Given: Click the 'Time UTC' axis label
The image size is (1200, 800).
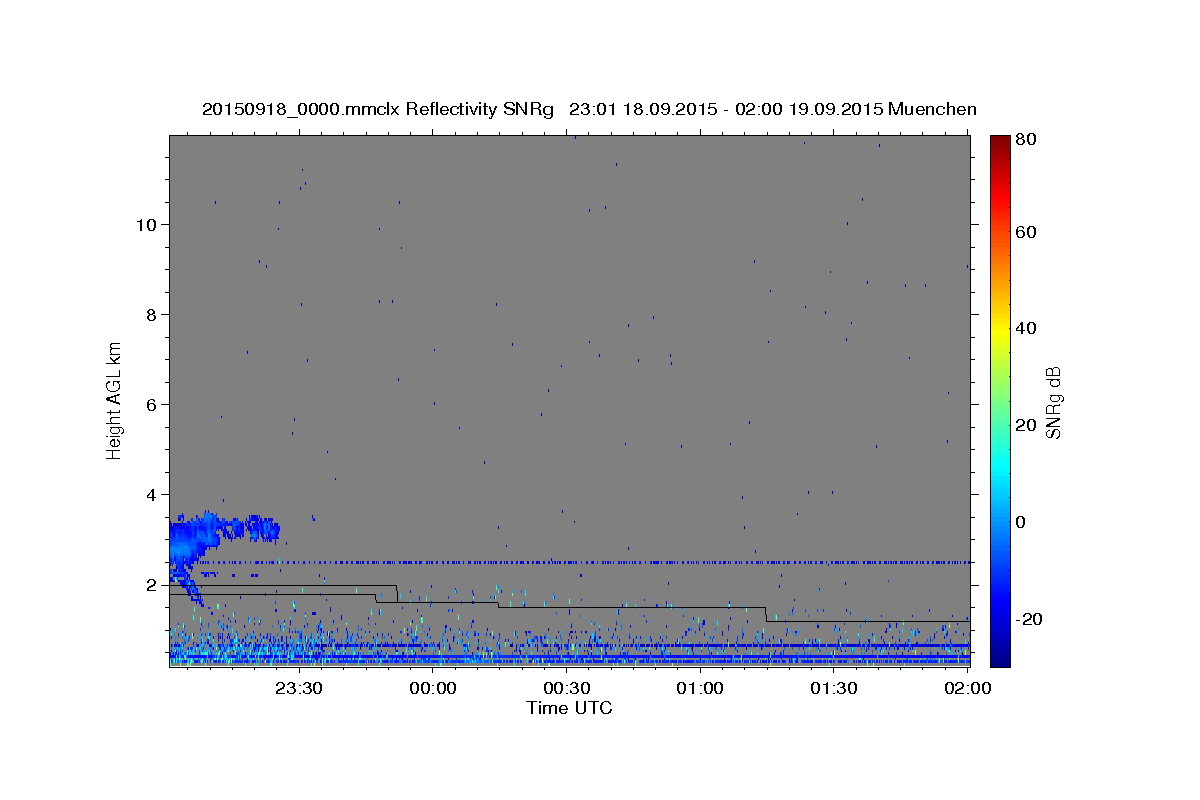Looking at the screenshot, I should coord(569,708).
